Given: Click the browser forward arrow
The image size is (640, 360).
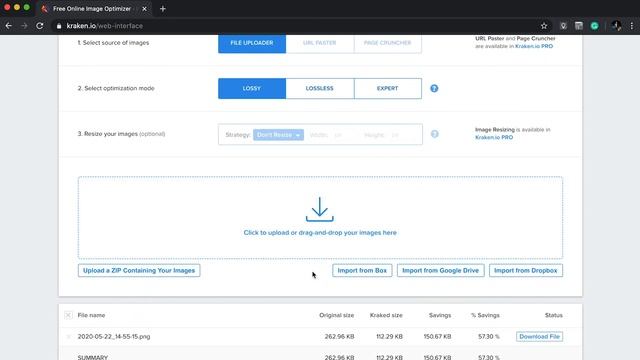Looking at the screenshot, I should (24, 26).
